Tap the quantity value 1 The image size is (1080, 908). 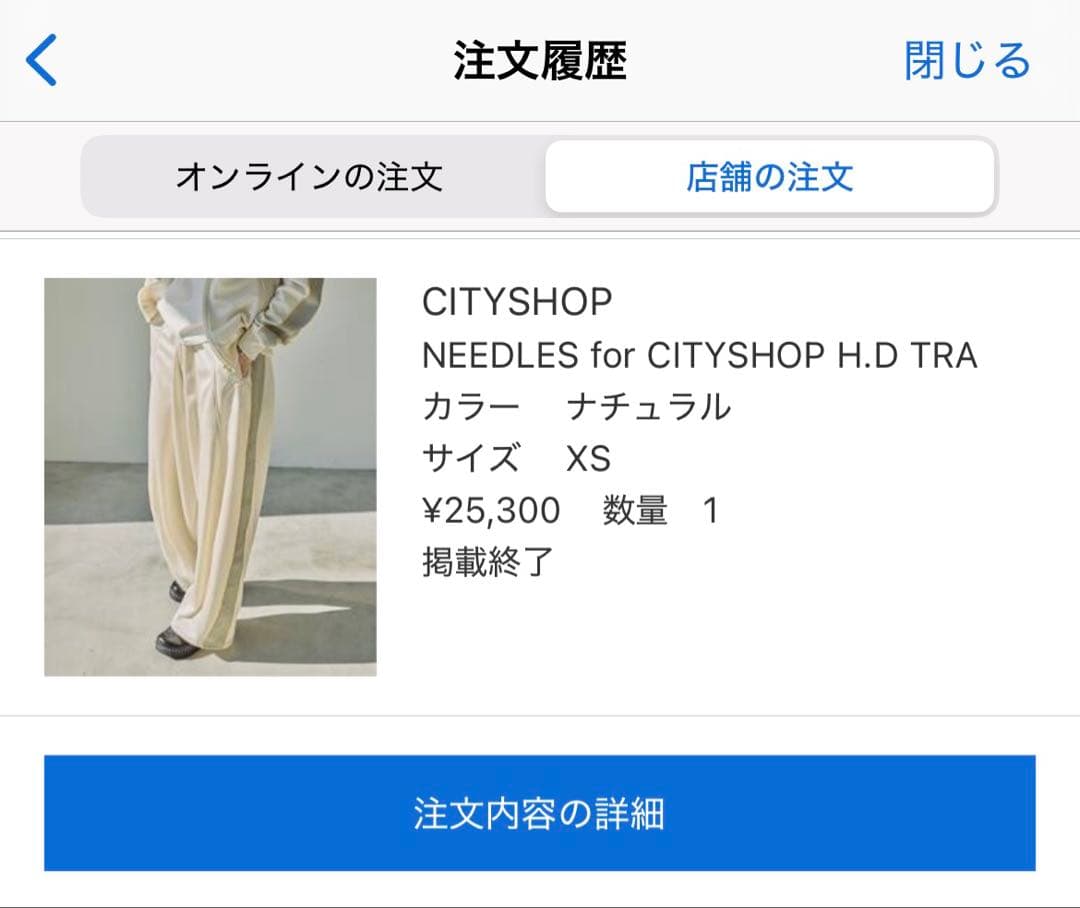point(711,511)
